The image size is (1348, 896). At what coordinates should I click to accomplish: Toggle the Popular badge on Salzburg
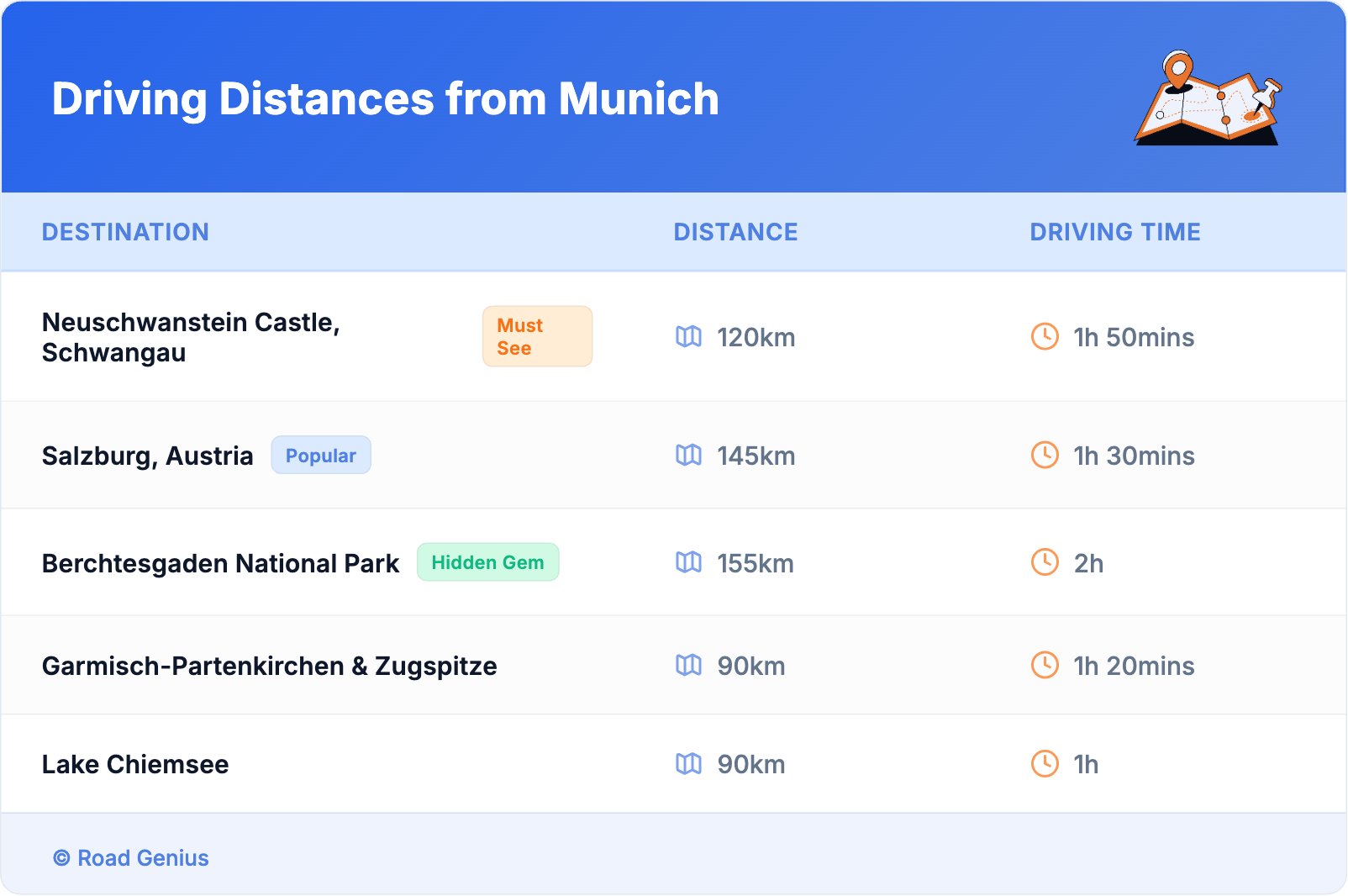pyautogui.click(x=321, y=455)
